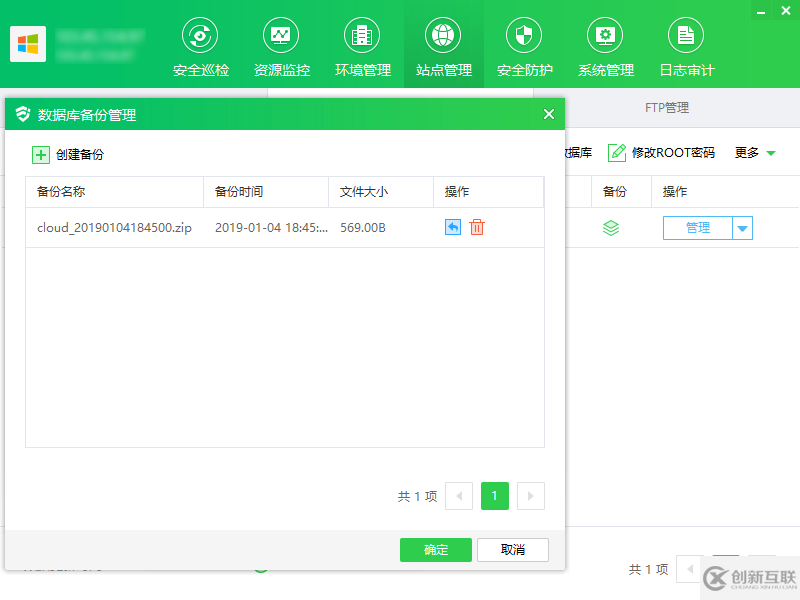The width and height of the screenshot is (800, 600).
Task: Select page 1 in backup dialog pagination
Action: [495, 496]
